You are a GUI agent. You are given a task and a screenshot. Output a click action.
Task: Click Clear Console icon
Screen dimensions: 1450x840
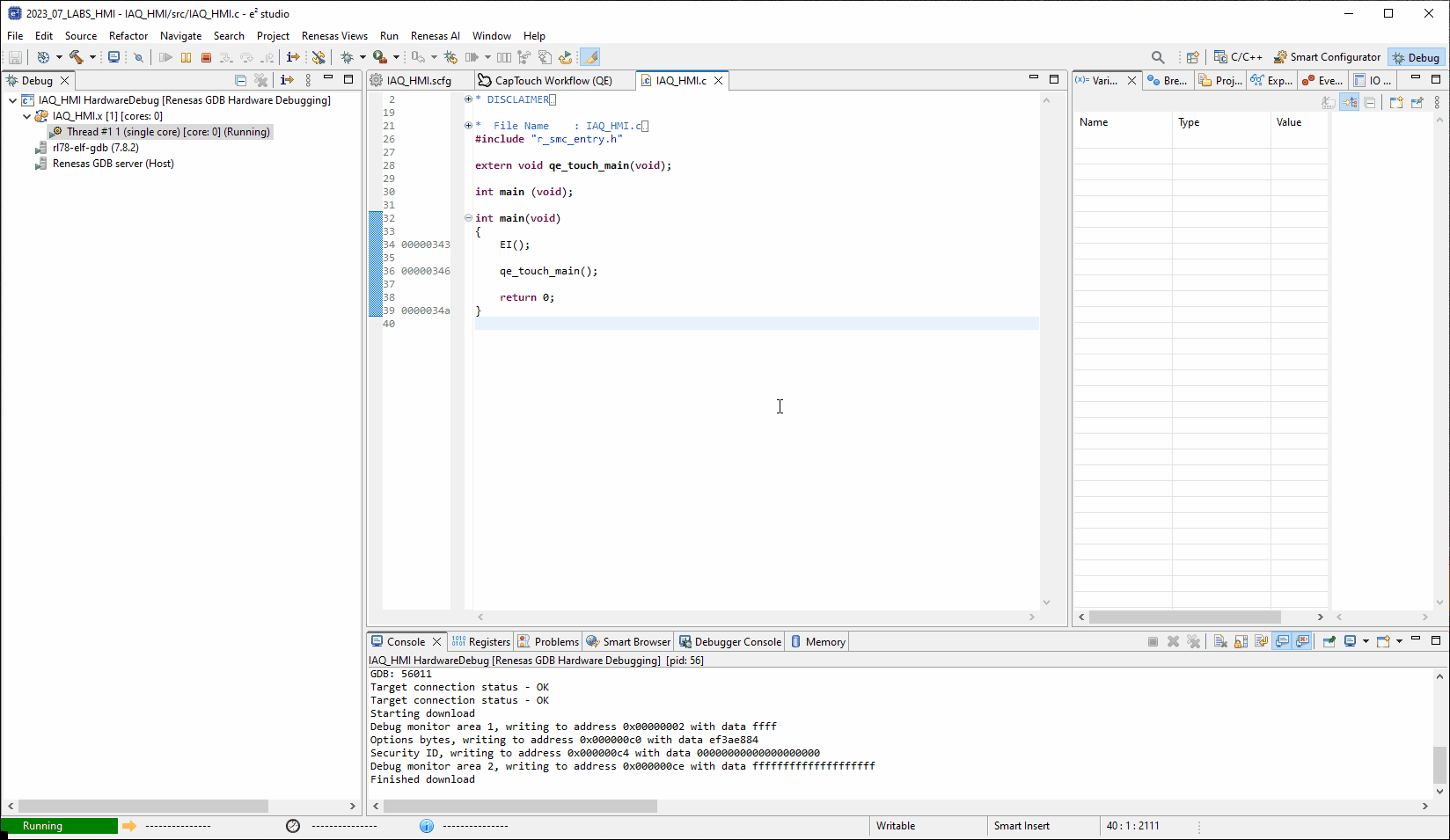[x=1220, y=641]
